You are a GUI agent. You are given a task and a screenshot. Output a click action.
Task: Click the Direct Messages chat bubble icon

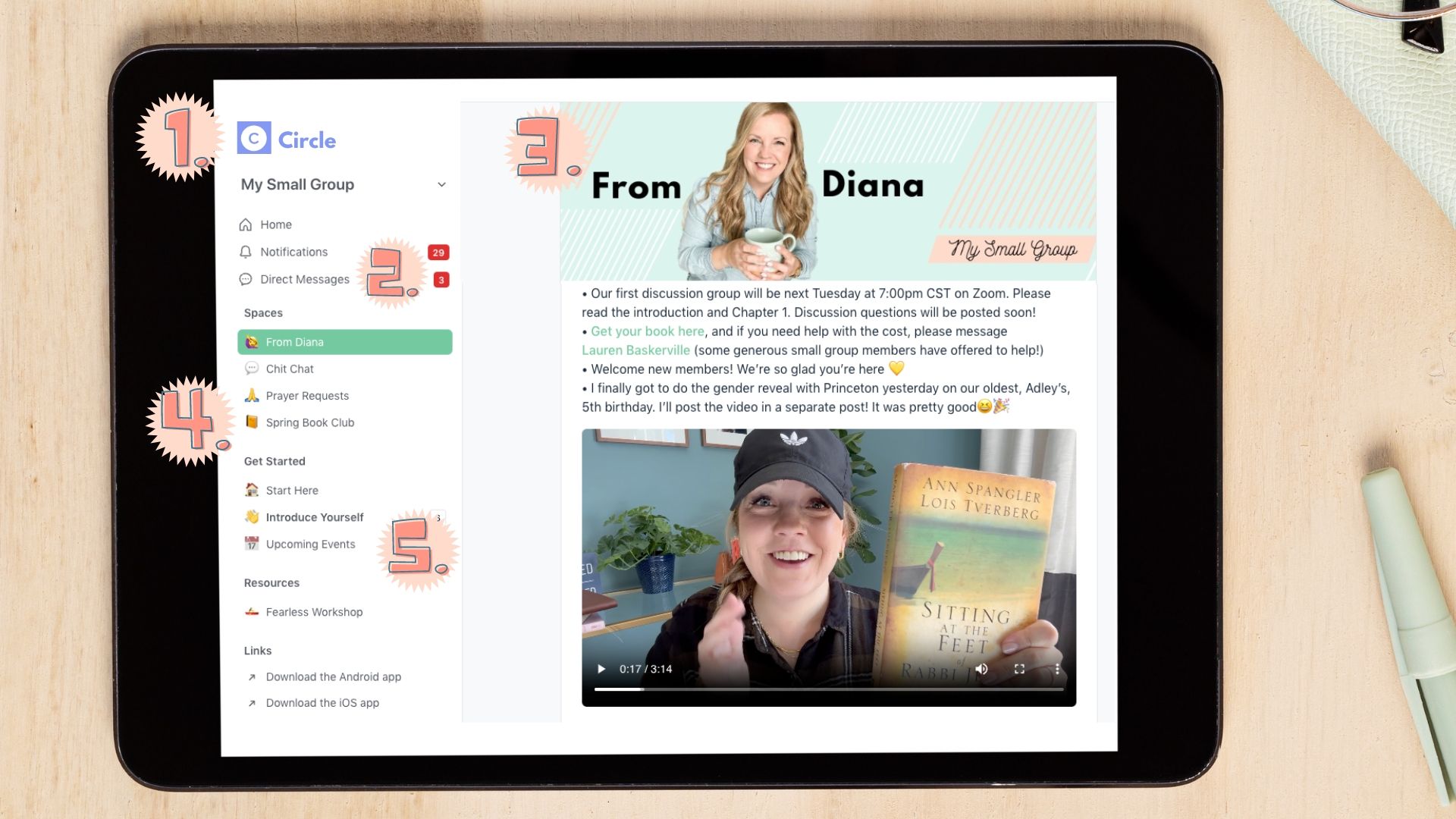click(246, 279)
